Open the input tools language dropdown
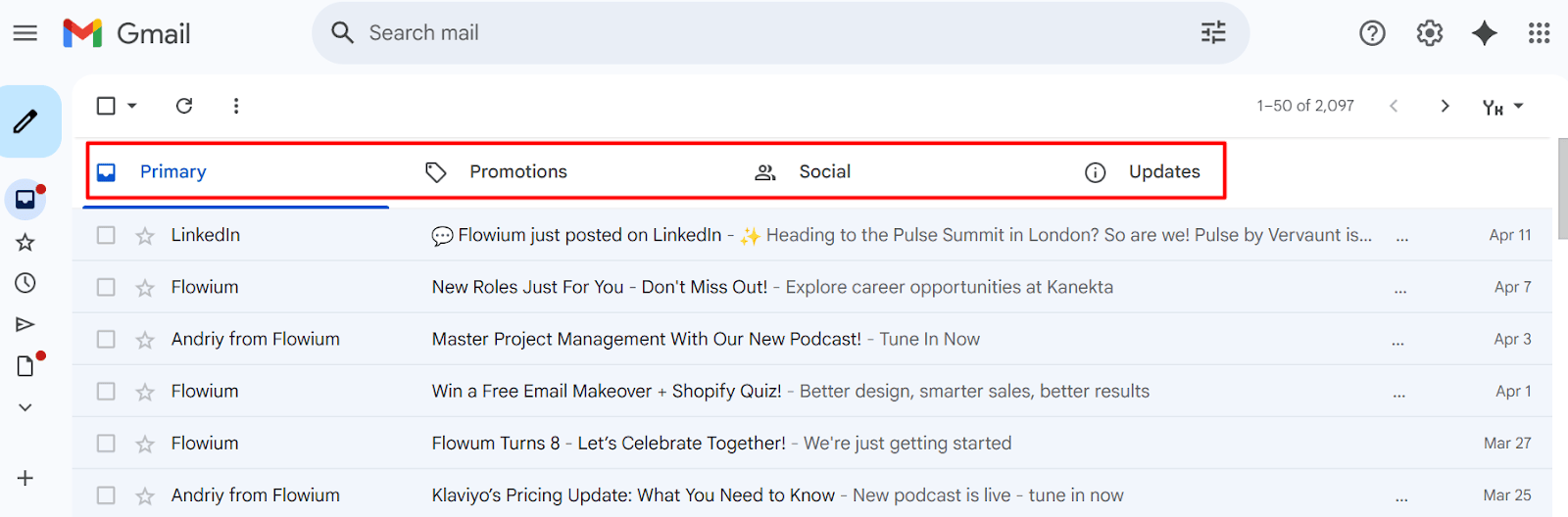Image resolution: width=1568 pixels, height=517 pixels. (x=1518, y=106)
